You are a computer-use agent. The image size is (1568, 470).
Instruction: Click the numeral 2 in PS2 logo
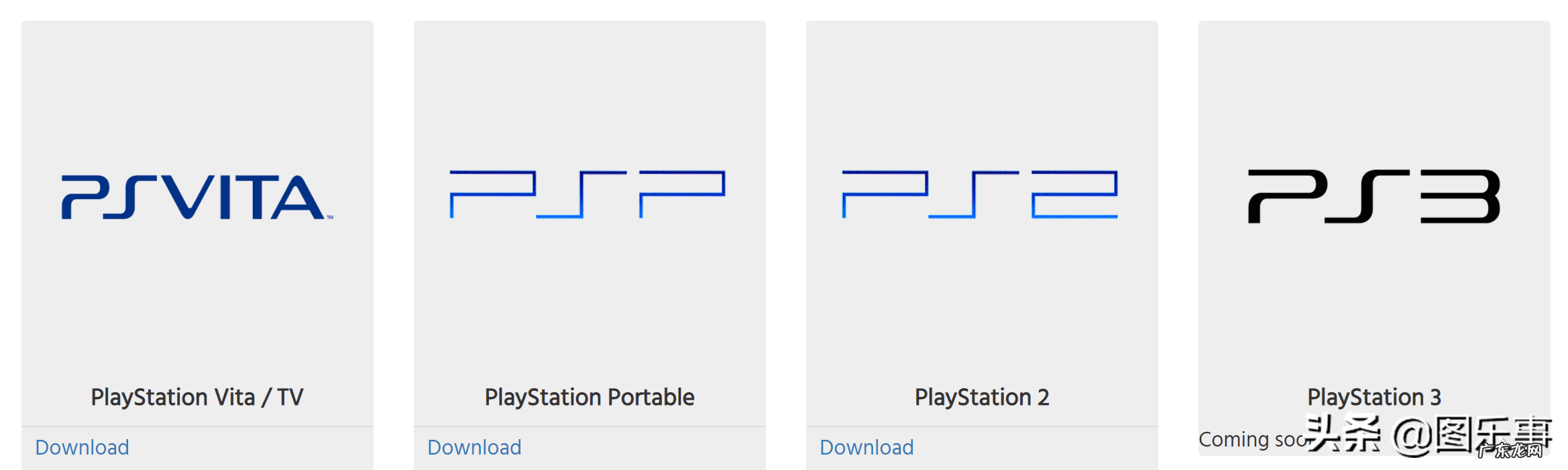pyautogui.click(x=1074, y=194)
